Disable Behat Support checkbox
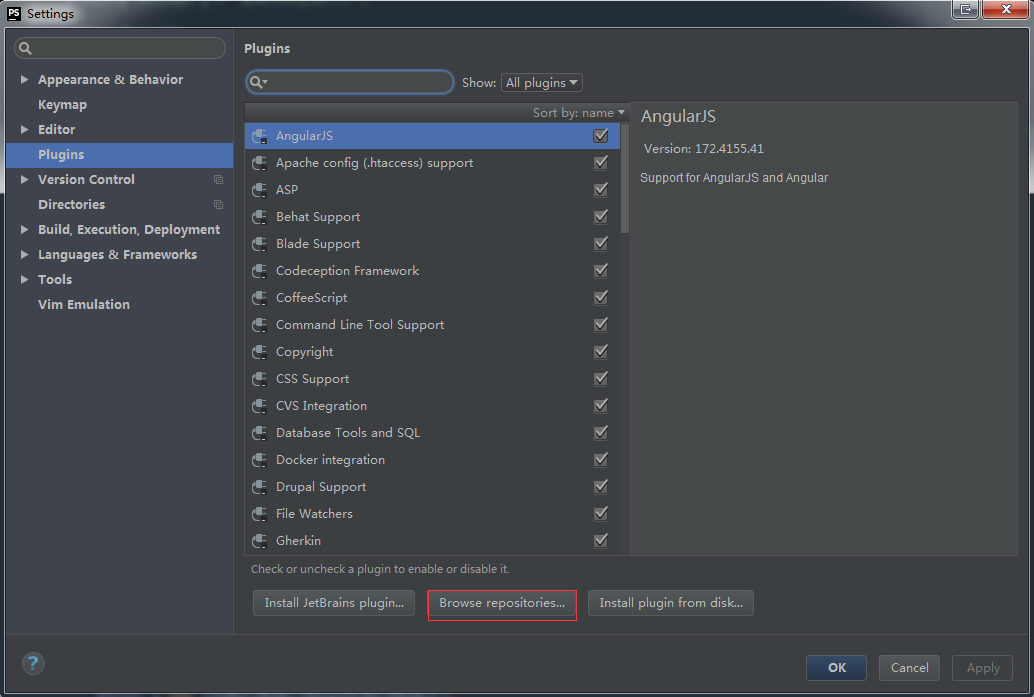1034x697 pixels. tap(601, 217)
